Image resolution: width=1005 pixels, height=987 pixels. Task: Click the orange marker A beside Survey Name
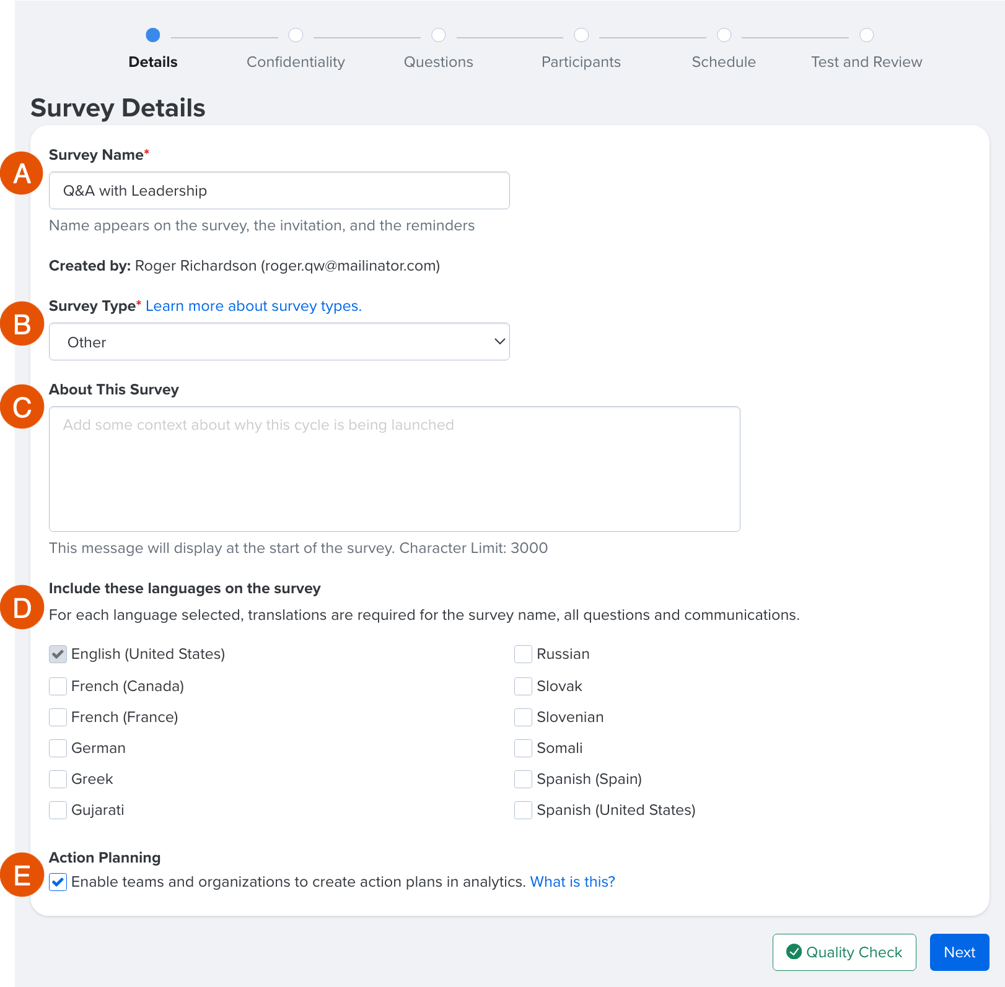pyautogui.click(x=22, y=173)
